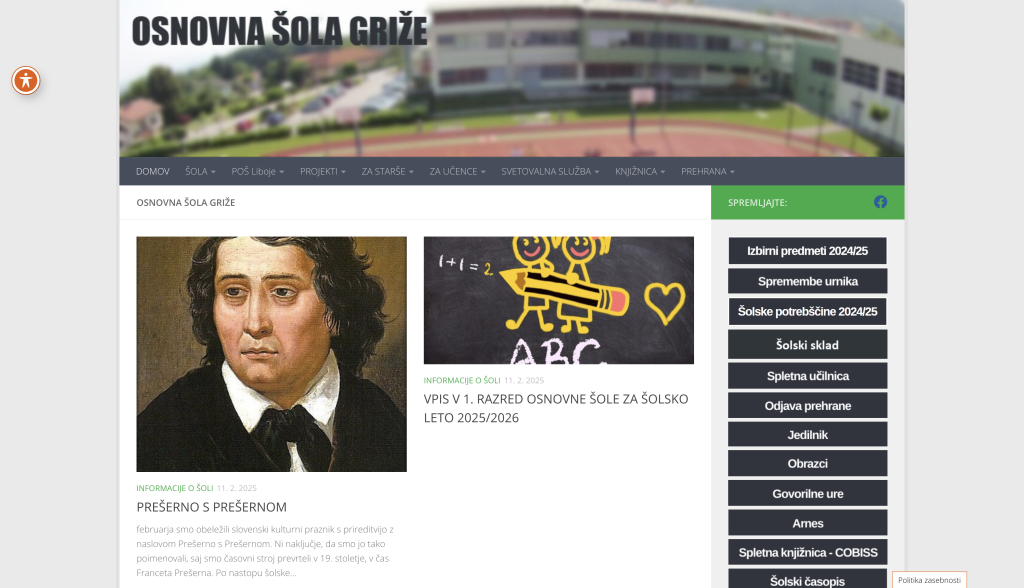Screen dimensions: 1024x588
Task: Expand the POŠ Liboje menu
Action: (x=257, y=171)
